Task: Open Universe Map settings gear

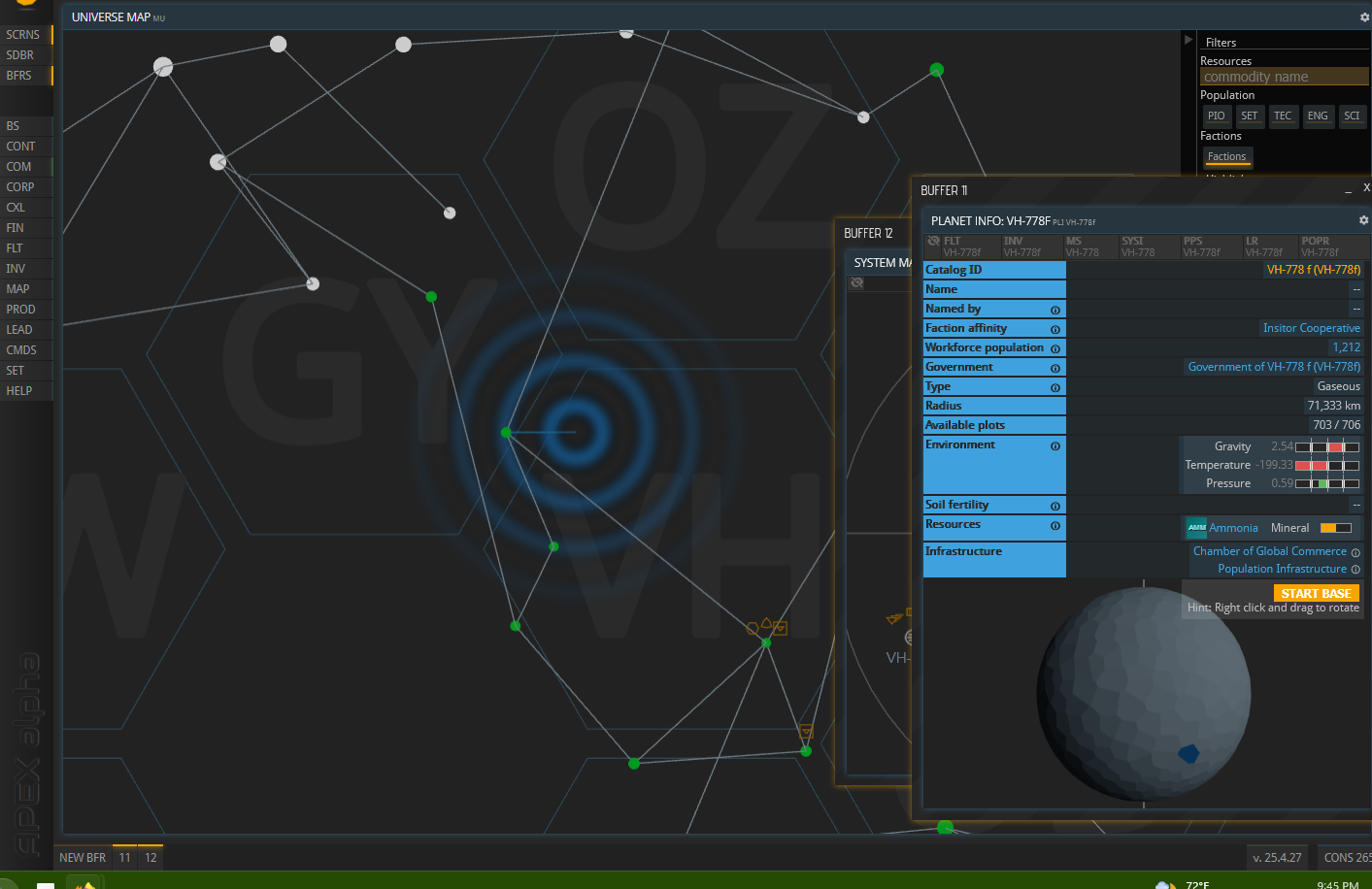Action: pyautogui.click(x=1364, y=17)
